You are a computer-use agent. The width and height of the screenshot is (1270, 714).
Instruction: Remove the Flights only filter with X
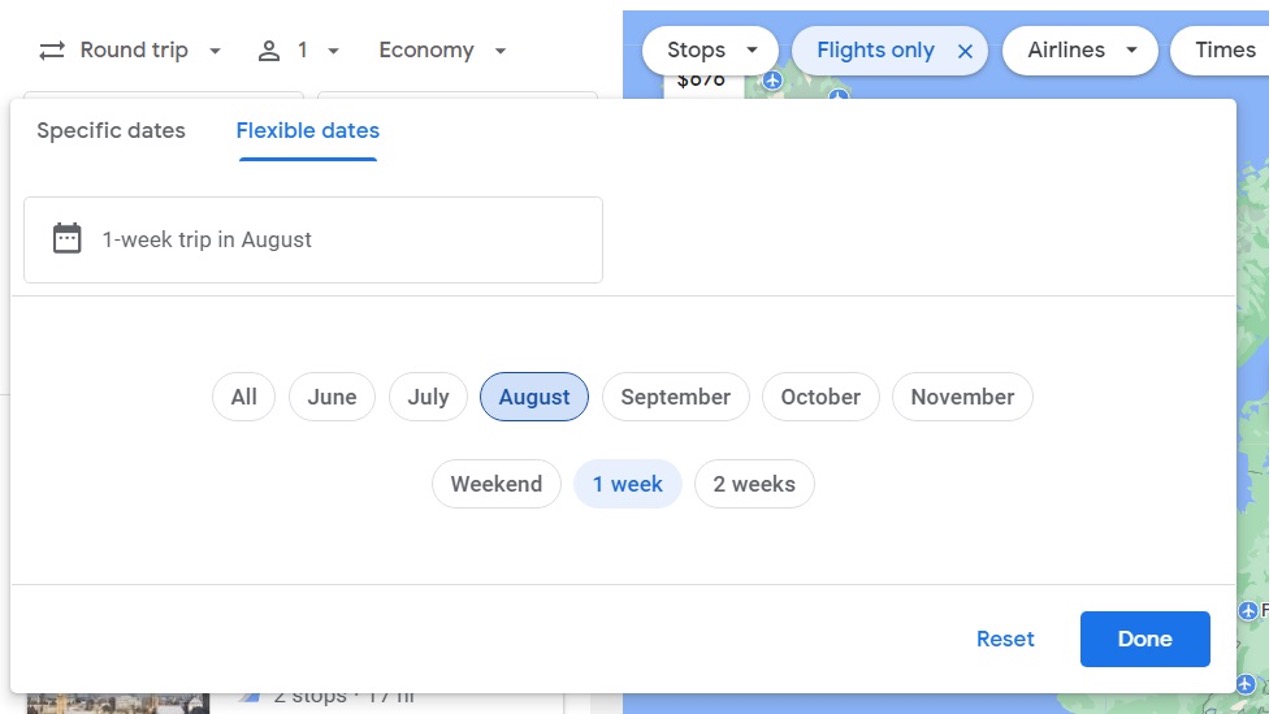[x=965, y=51]
